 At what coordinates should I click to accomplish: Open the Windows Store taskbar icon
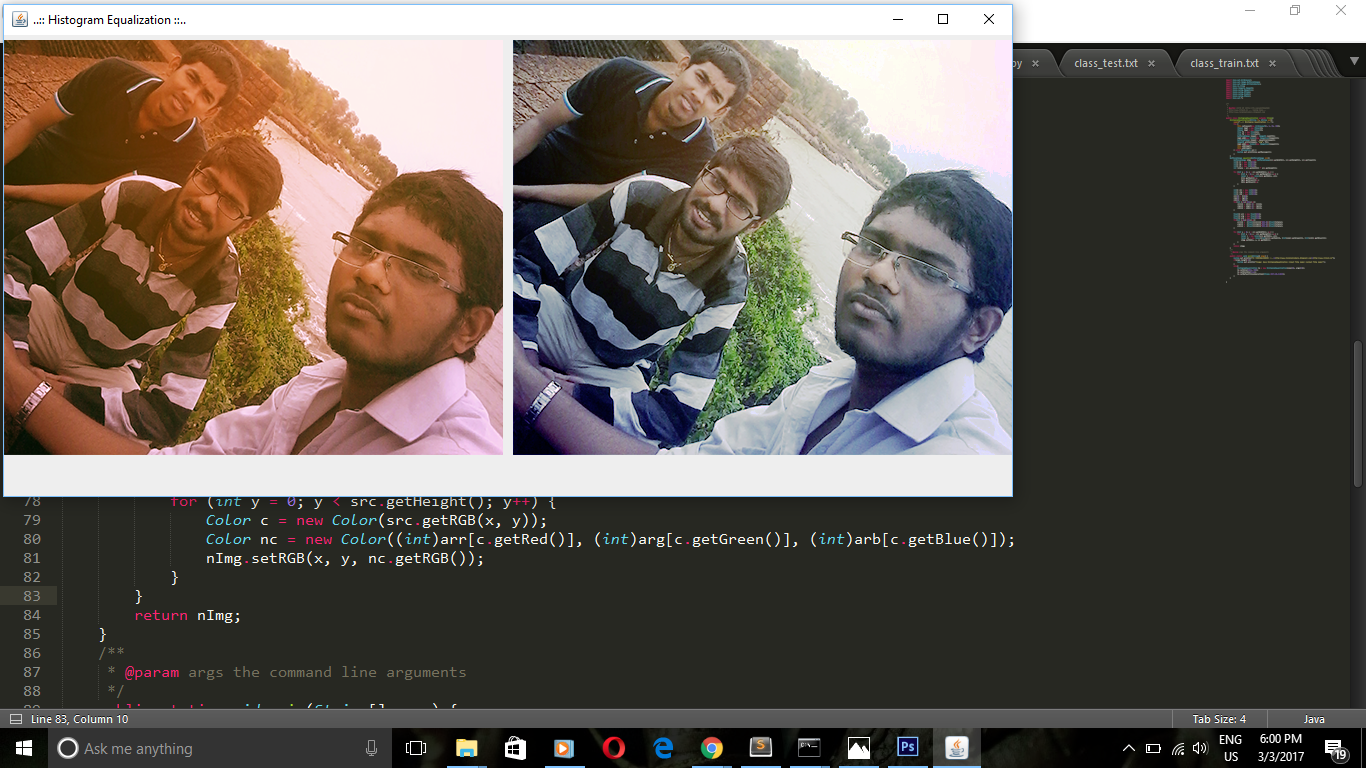point(515,748)
